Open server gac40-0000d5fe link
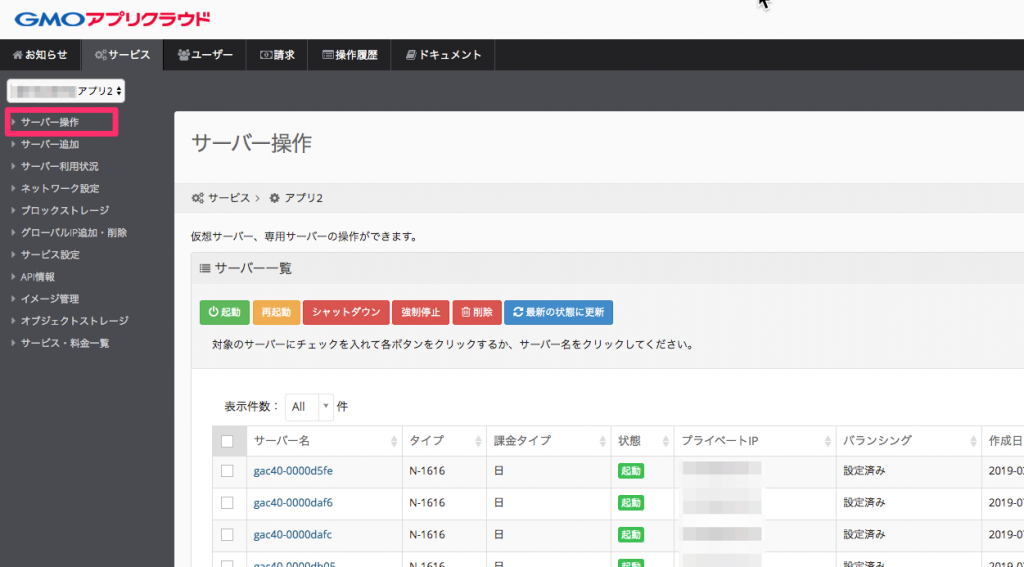 coord(293,470)
